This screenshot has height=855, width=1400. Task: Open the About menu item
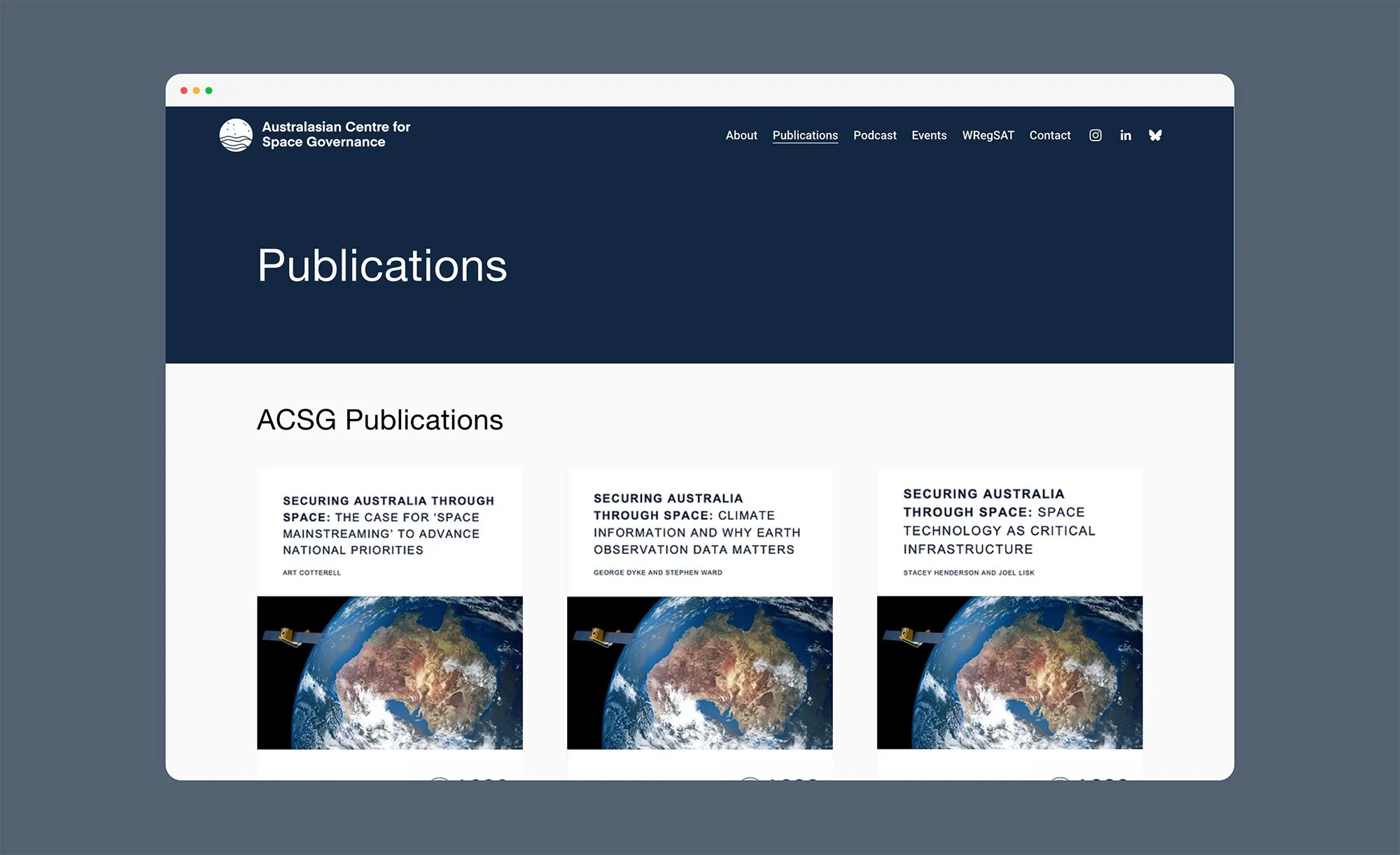coord(741,135)
